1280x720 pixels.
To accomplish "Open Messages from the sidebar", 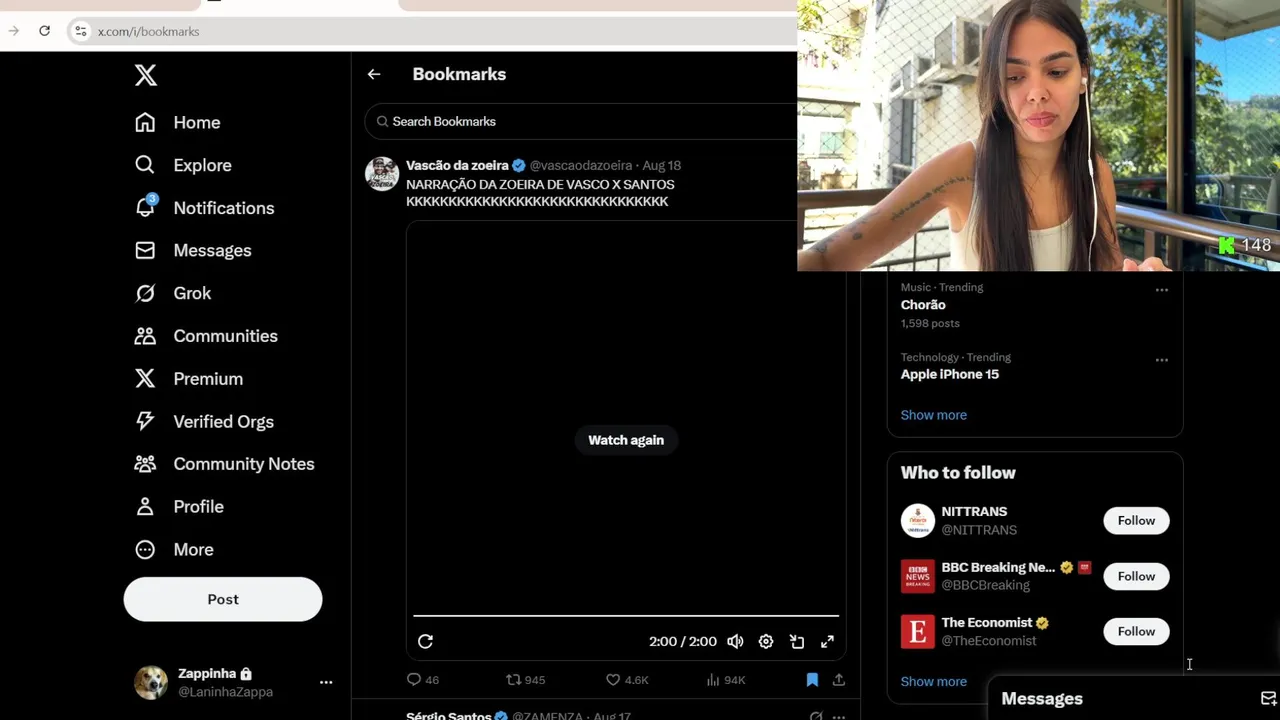I will pos(193,250).
